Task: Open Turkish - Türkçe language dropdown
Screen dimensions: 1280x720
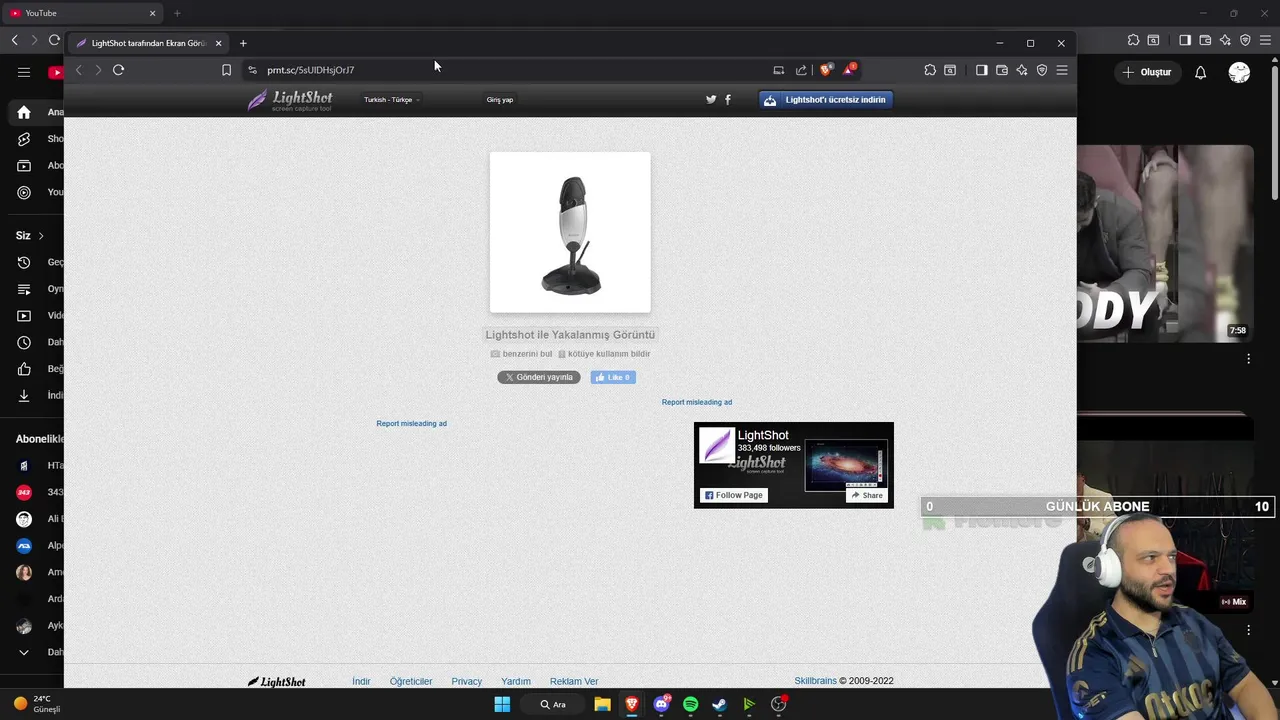Action: (x=391, y=100)
